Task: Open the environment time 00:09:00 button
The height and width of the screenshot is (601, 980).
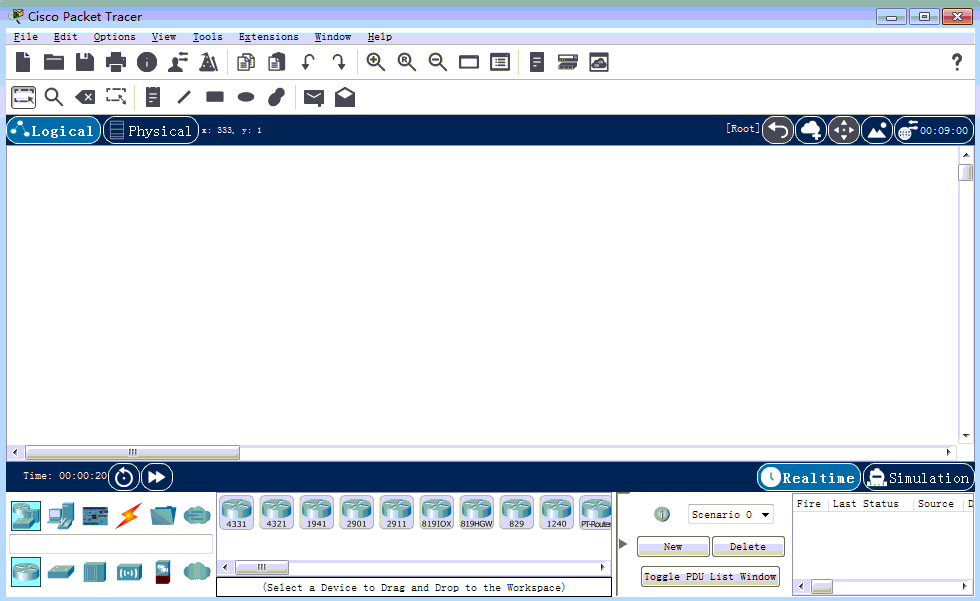Action: tap(934, 131)
